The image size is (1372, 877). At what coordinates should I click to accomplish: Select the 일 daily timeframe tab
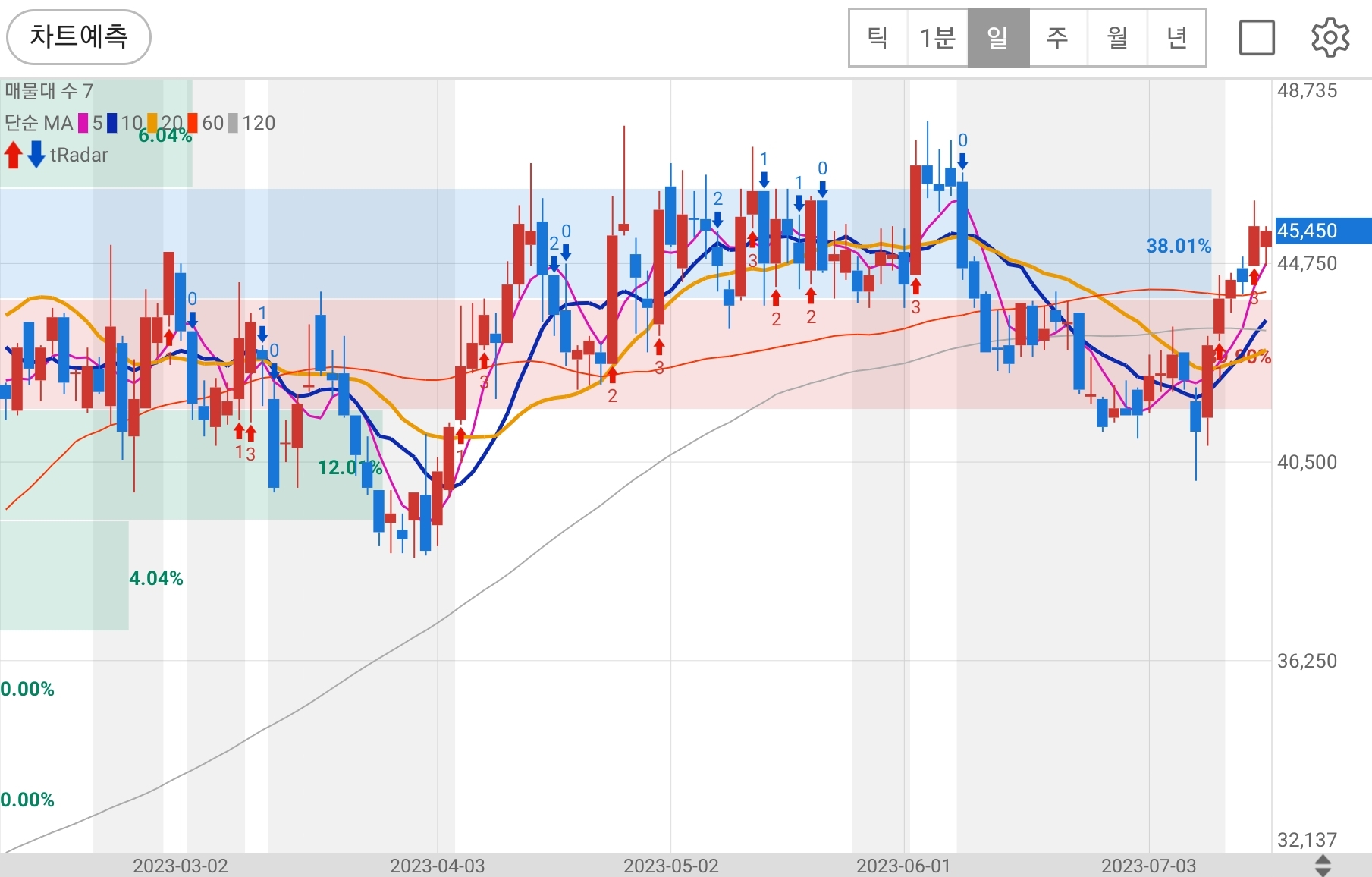(998, 38)
